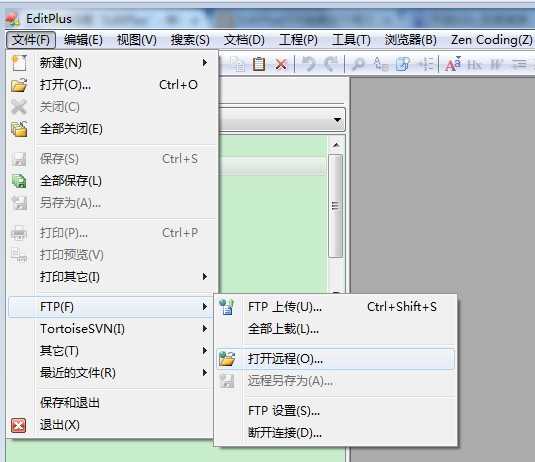The height and width of the screenshot is (462, 535).
Task: Choose FTP 上传(U)... entry
Action: pyautogui.click(x=335, y=307)
